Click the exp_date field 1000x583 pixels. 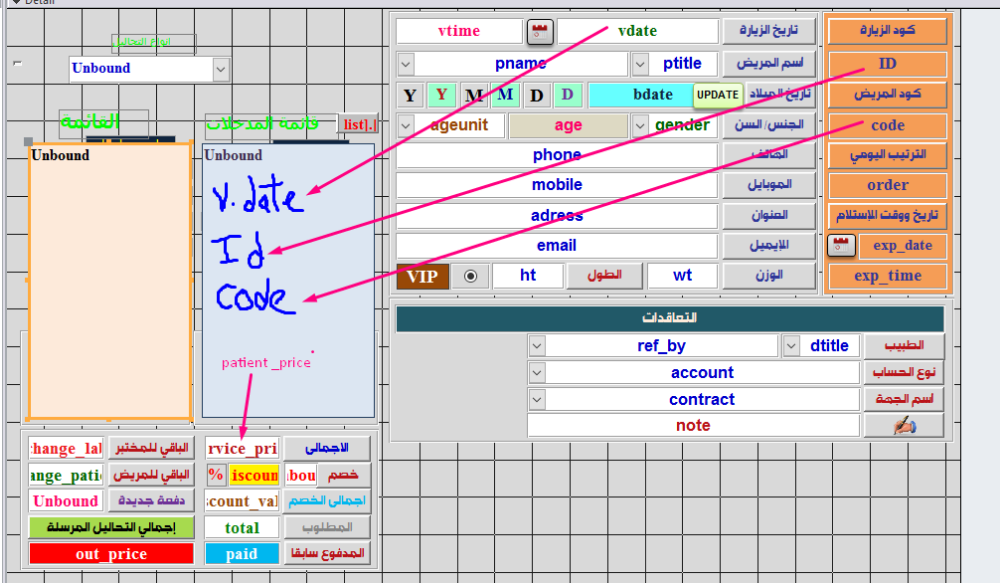coord(902,246)
